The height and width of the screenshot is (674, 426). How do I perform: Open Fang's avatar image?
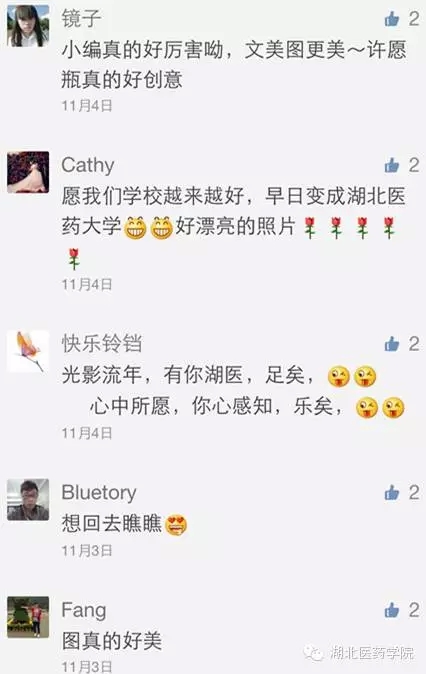coord(28,617)
